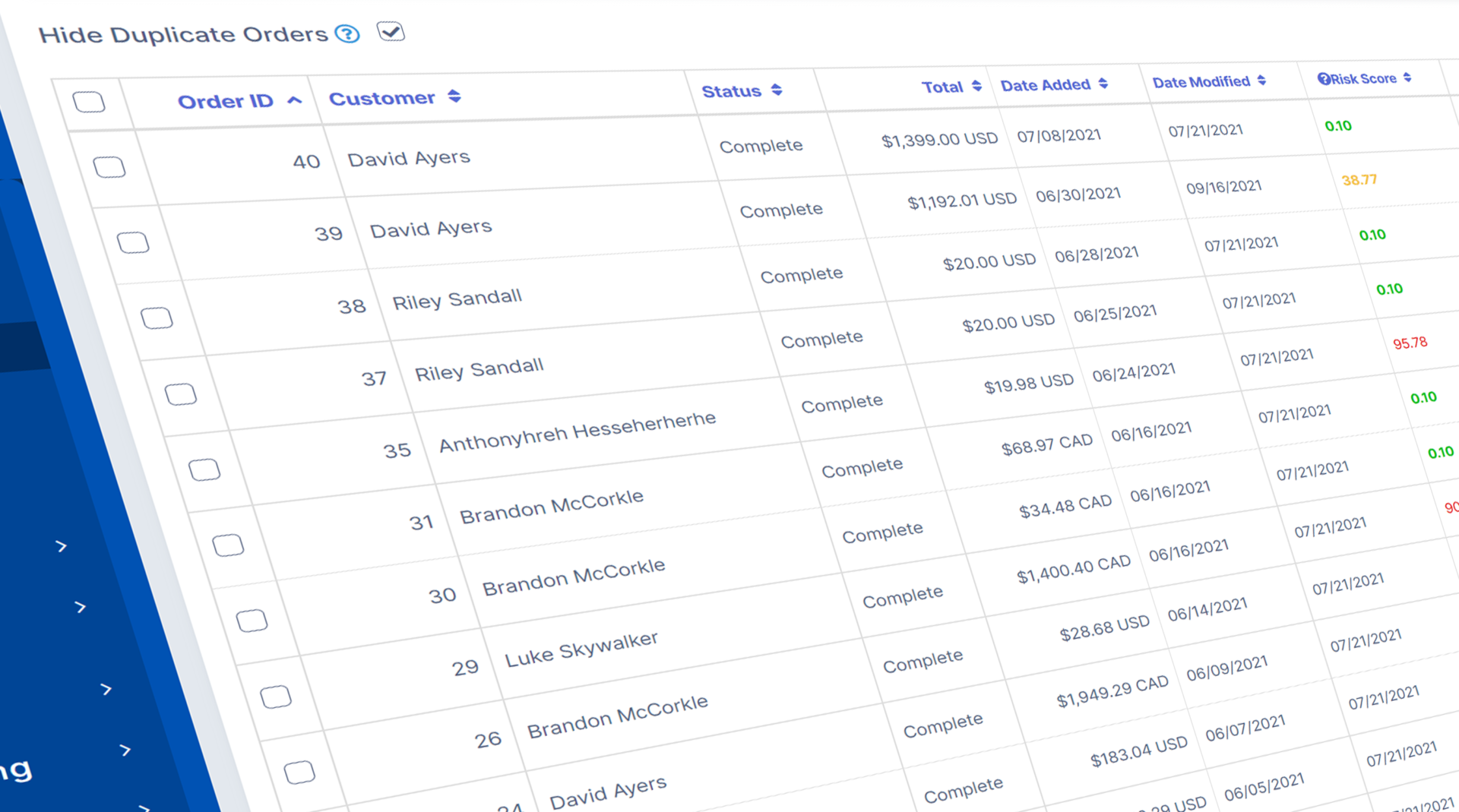Screen dimensions: 1459x812
Task: Click the 09/16/2021 date modified cell
Action: tap(1224, 187)
